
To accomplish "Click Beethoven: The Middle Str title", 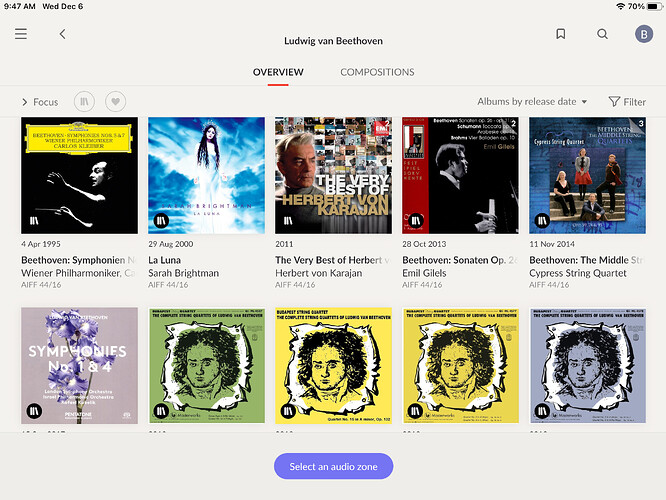I will [587, 260].
